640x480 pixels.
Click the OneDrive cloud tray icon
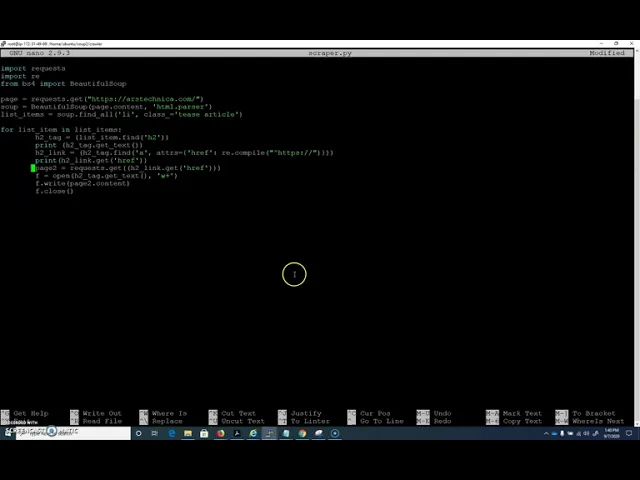pyautogui.click(x=554, y=433)
